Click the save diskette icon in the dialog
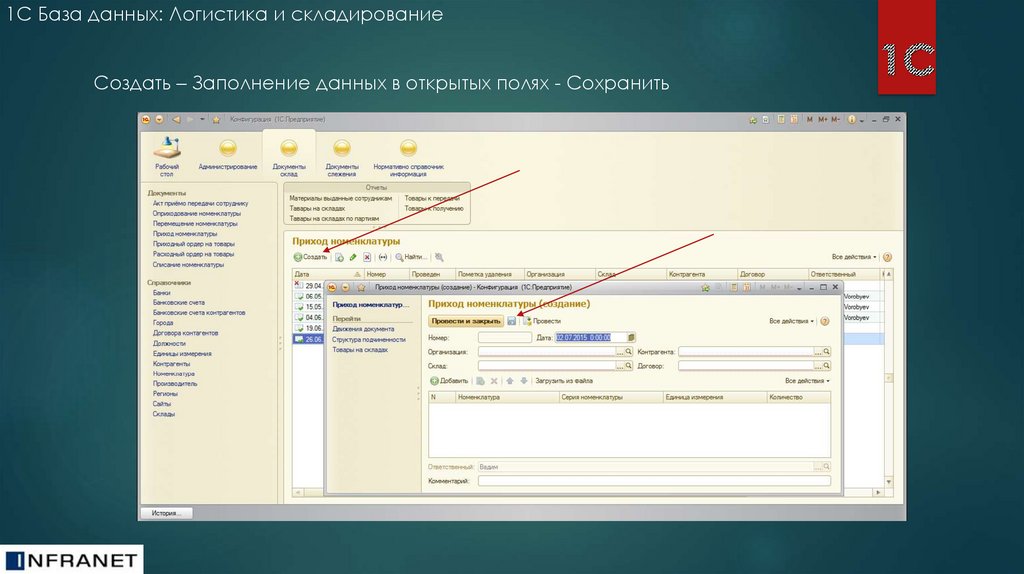Screen dimensions: 1024x574 click(511, 321)
